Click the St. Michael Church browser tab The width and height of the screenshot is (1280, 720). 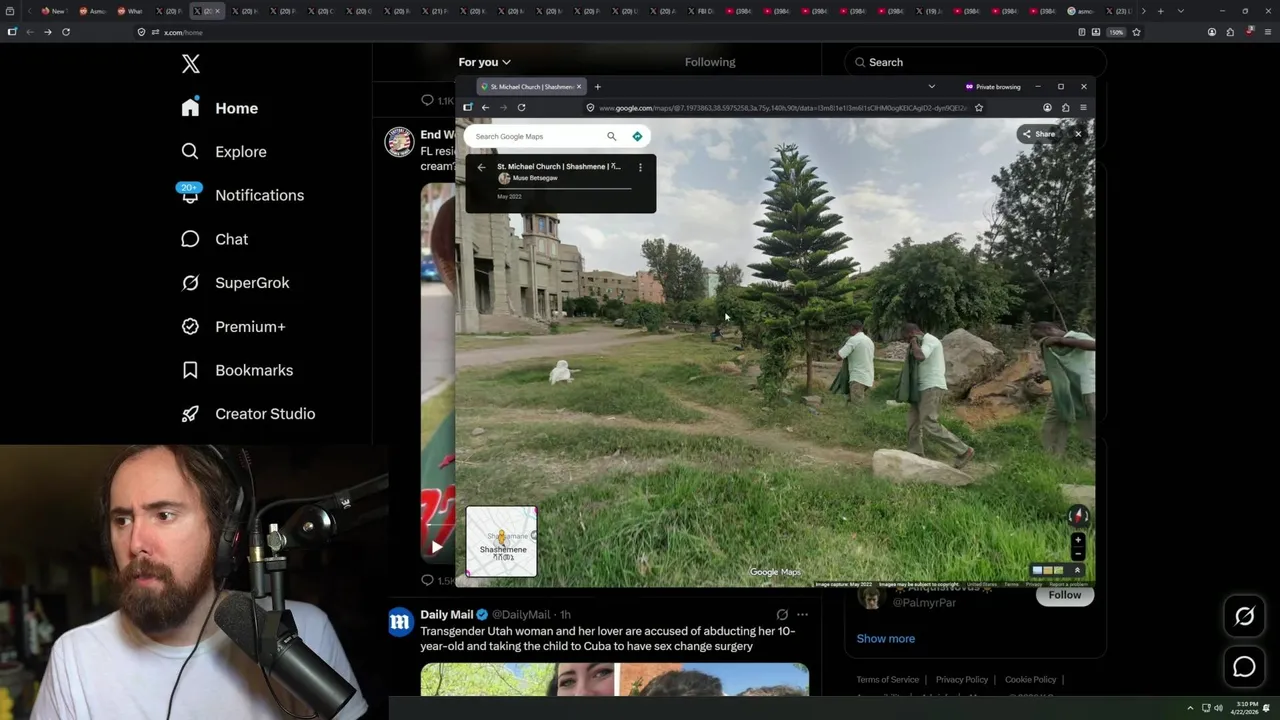(530, 87)
